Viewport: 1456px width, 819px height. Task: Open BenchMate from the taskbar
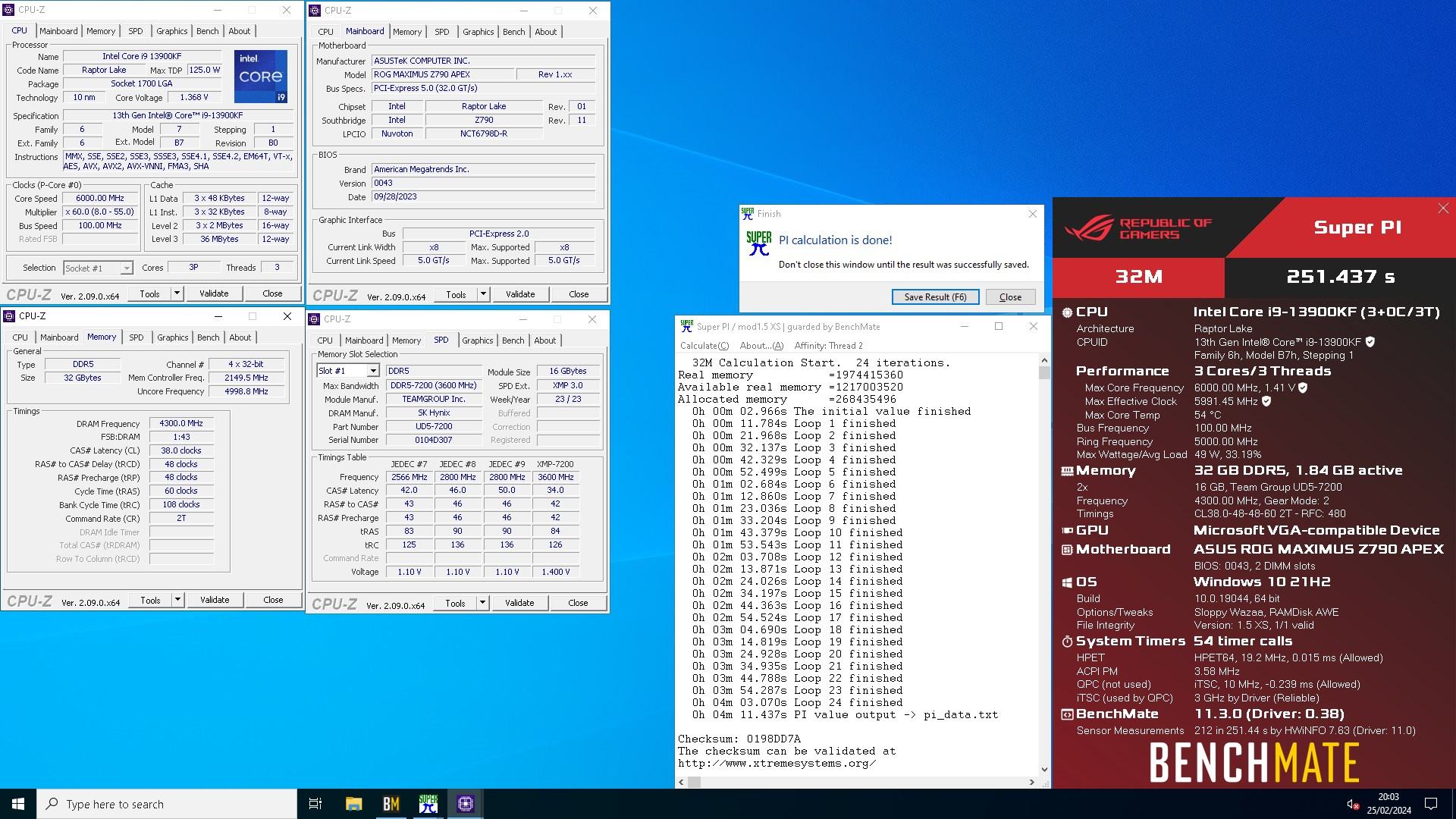[x=391, y=804]
